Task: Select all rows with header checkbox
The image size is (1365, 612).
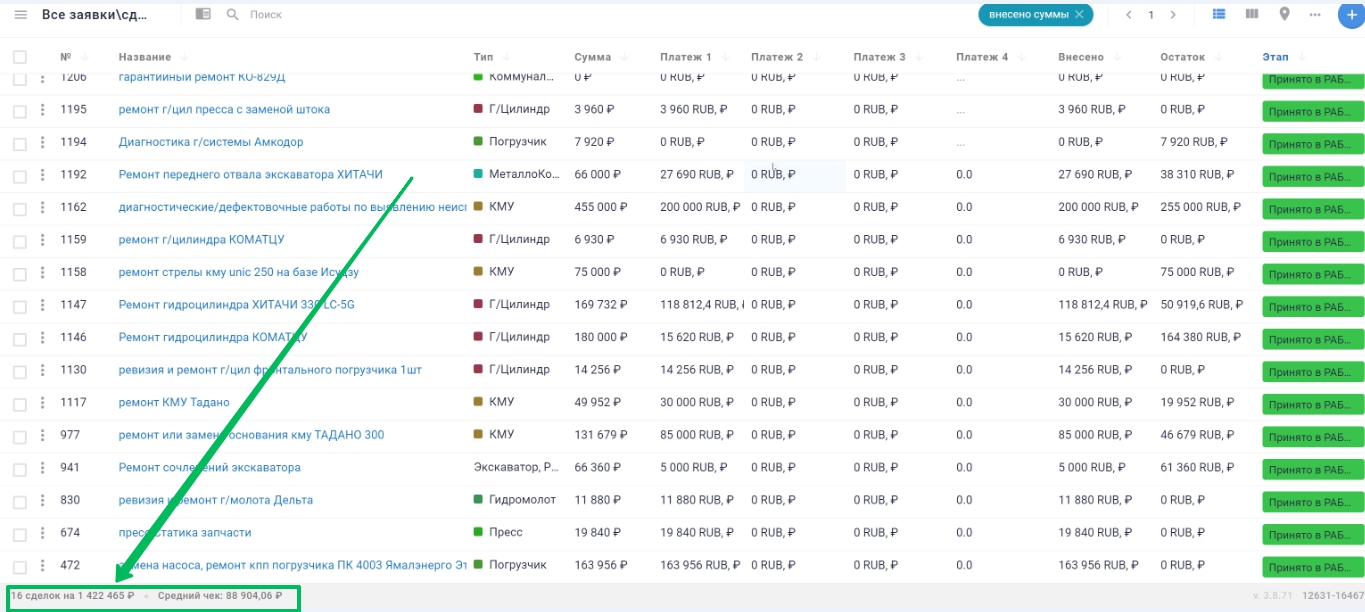Action: 20,57
